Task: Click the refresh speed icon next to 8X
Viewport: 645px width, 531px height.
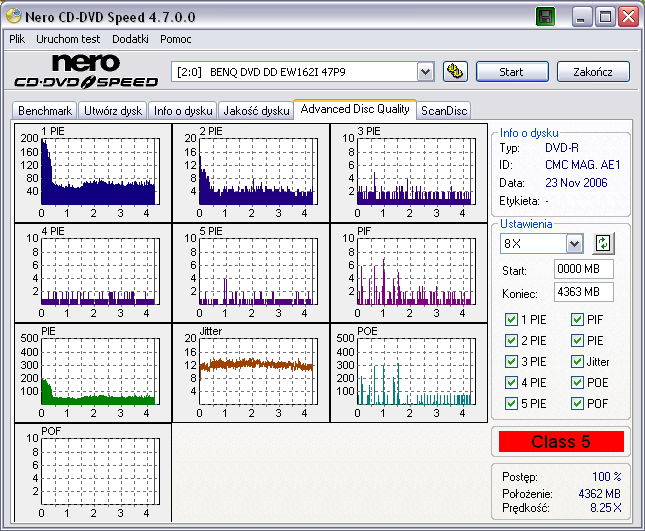Action: point(603,243)
